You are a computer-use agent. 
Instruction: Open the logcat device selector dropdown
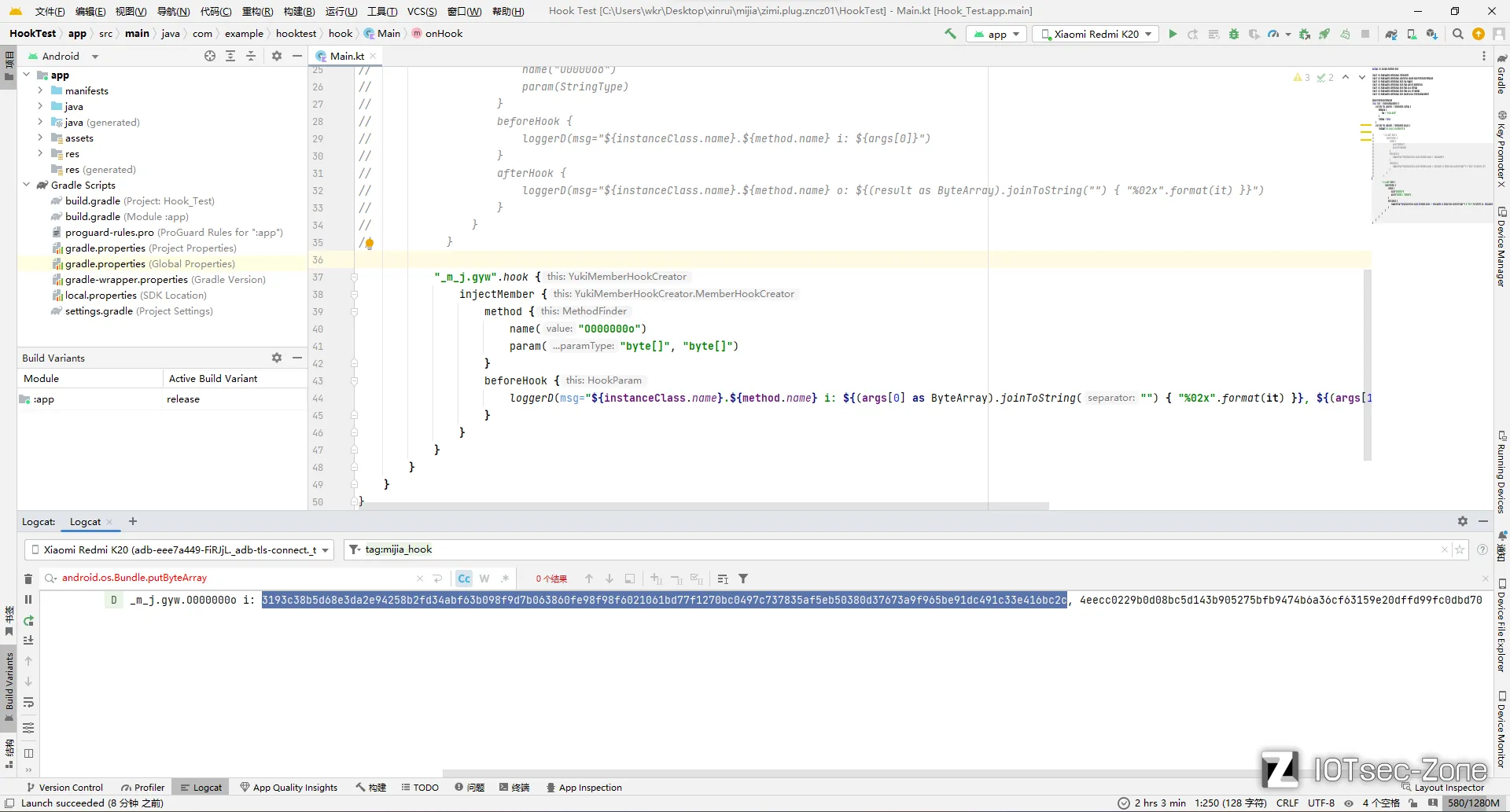click(x=179, y=549)
